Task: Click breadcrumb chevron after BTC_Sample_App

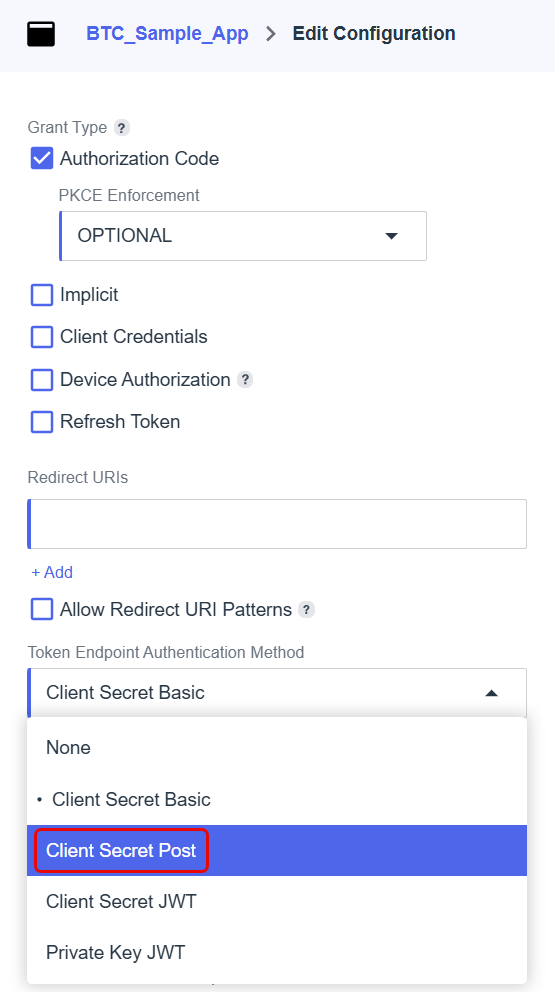Action: 271,34
